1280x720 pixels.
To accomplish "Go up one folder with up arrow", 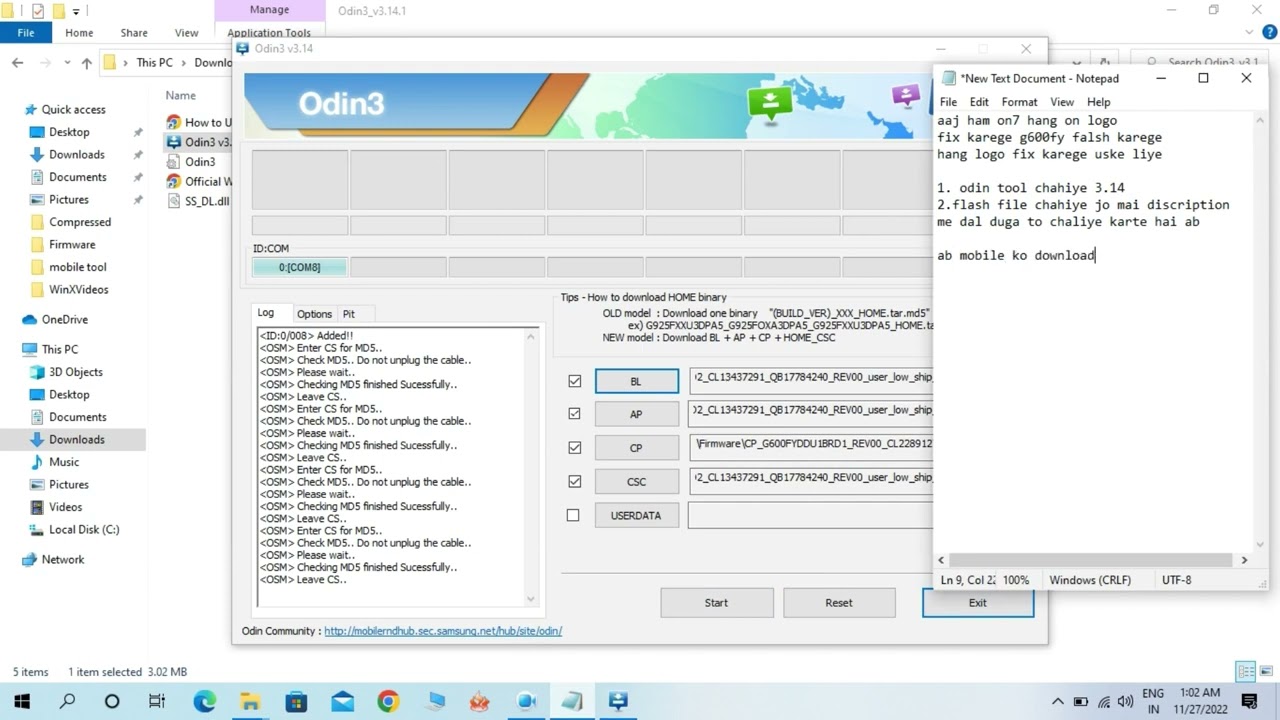I will (86, 62).
